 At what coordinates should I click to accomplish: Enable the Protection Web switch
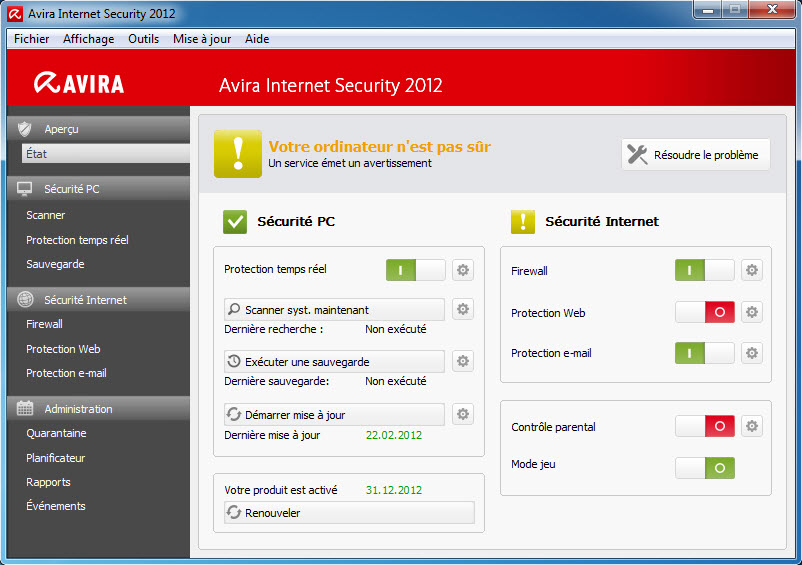pos(705,312)
